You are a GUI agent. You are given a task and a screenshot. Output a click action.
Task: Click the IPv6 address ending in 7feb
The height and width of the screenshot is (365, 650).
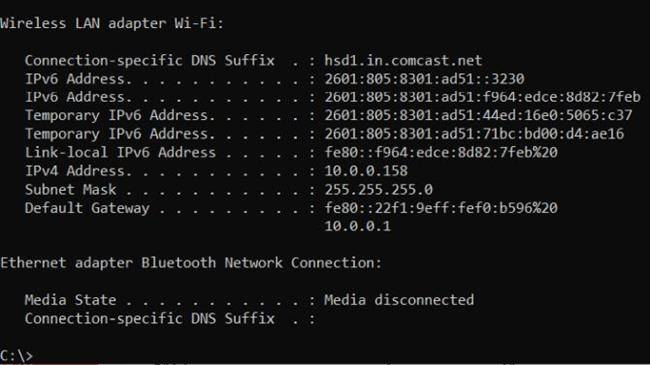tap(483, 97)
